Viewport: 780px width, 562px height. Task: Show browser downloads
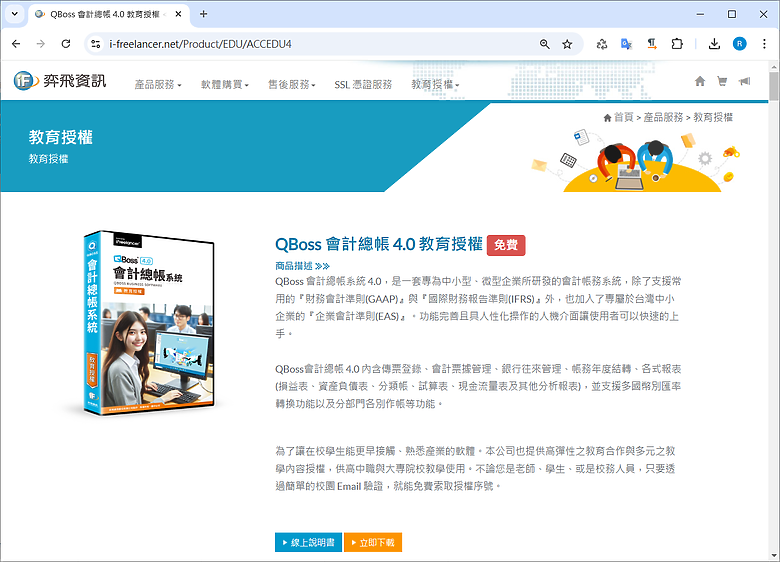click(x=714, y=44)
